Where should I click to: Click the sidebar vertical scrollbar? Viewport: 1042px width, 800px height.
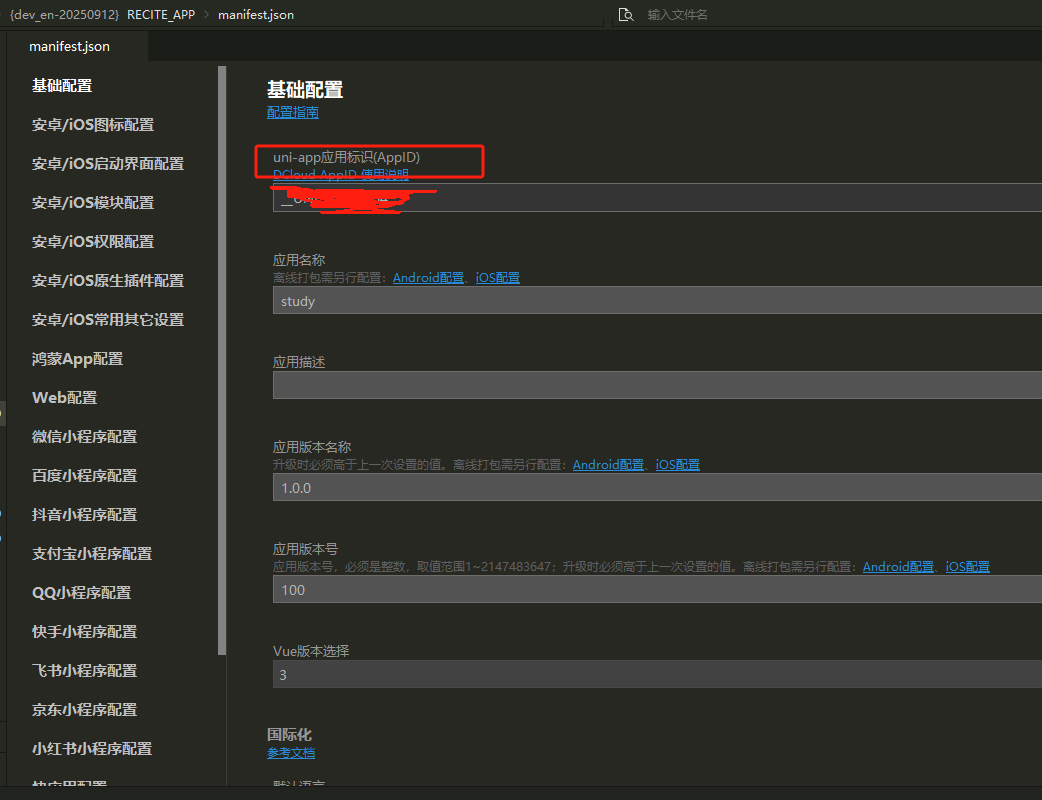[x=222, y=360]
